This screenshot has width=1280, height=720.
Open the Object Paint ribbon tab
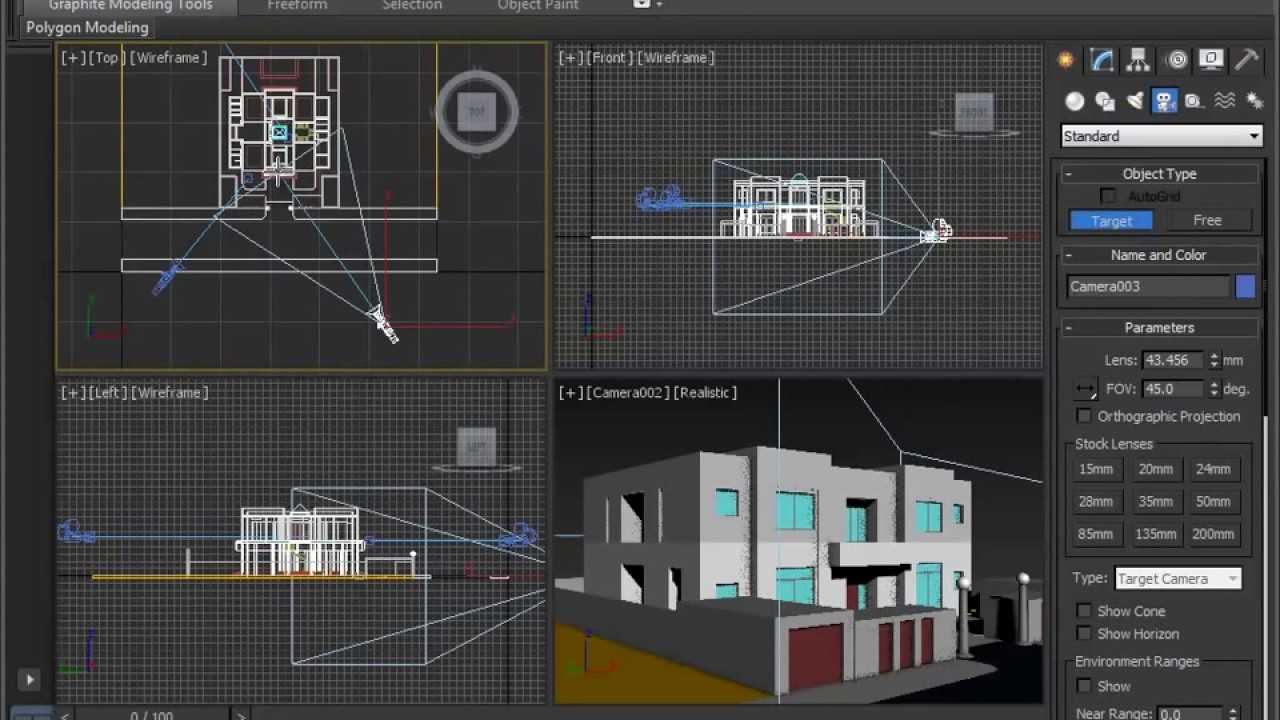538,6
